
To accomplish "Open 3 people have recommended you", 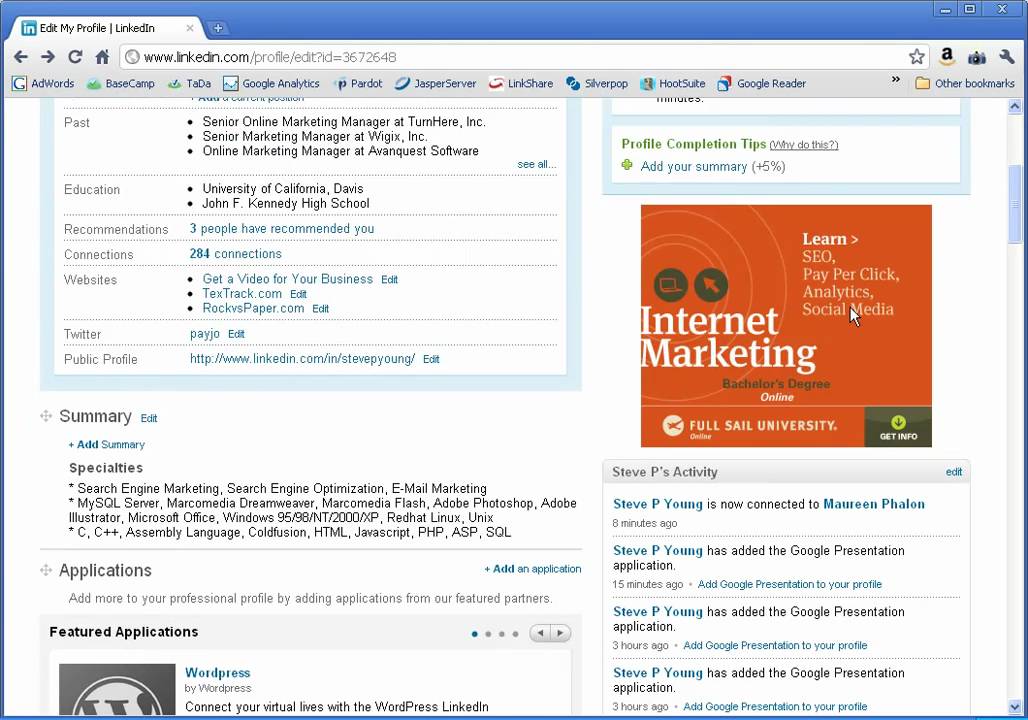I will point(282,228).
